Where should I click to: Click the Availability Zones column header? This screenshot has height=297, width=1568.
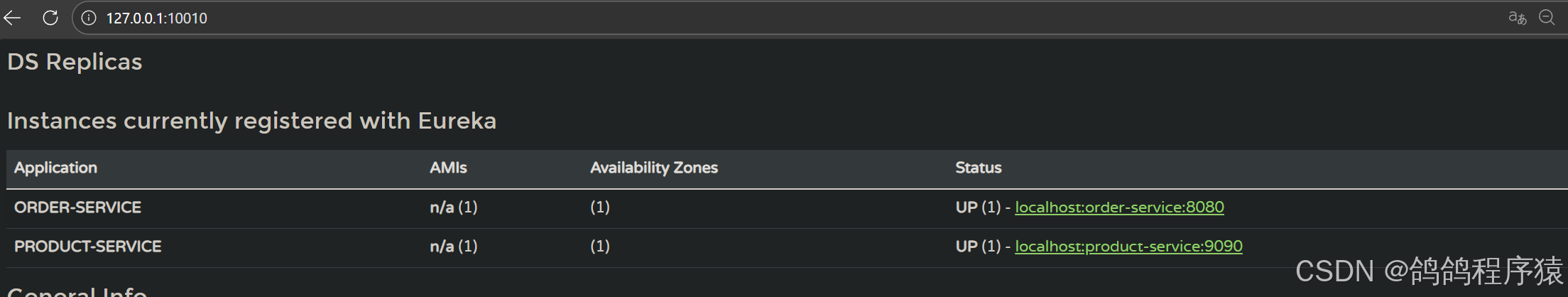(x=653, y=168)
